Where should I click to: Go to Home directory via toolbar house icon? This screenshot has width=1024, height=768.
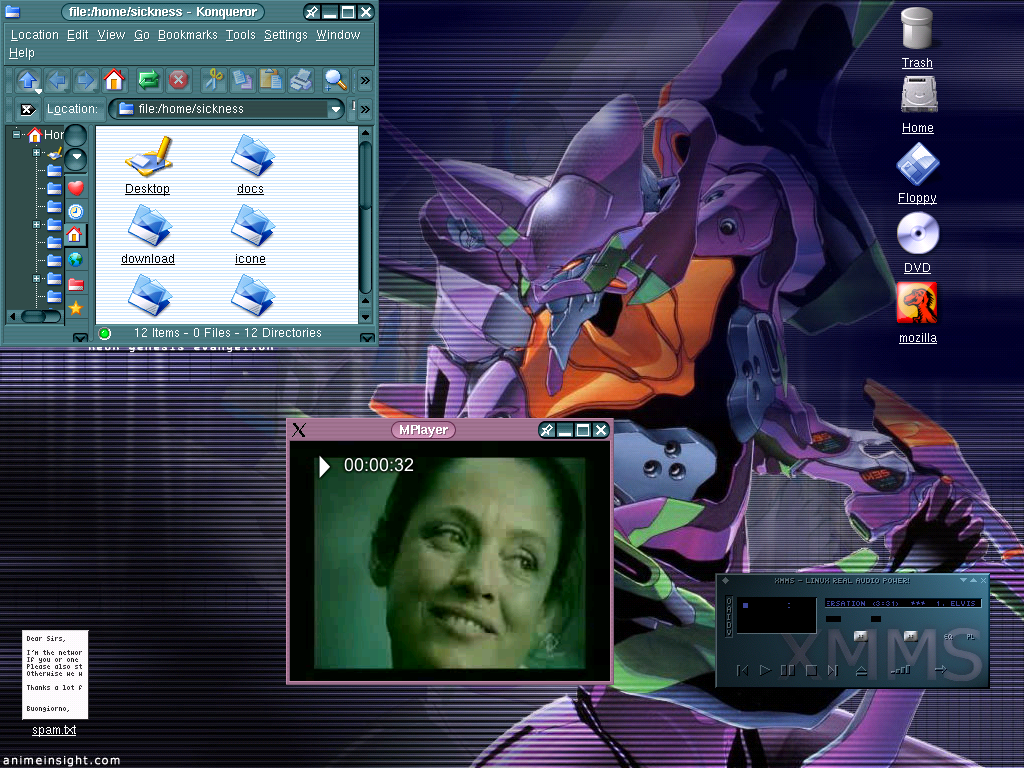tap(114, 80)
